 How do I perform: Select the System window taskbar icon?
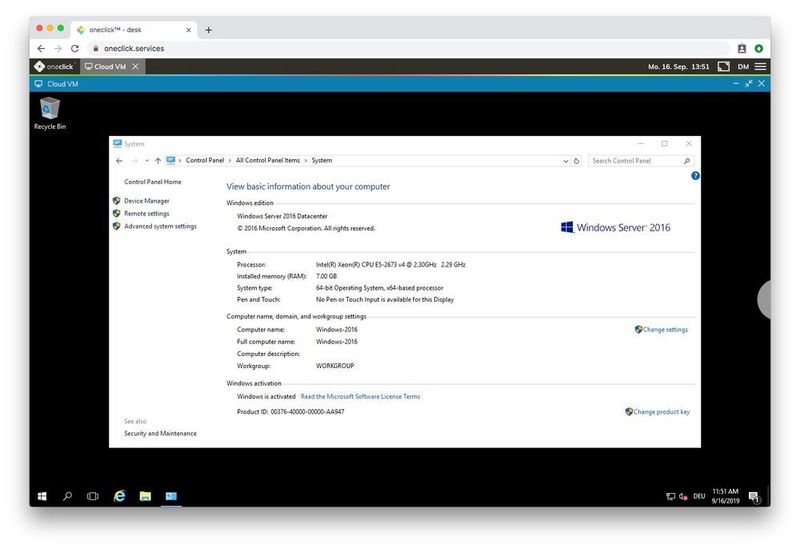171,496
